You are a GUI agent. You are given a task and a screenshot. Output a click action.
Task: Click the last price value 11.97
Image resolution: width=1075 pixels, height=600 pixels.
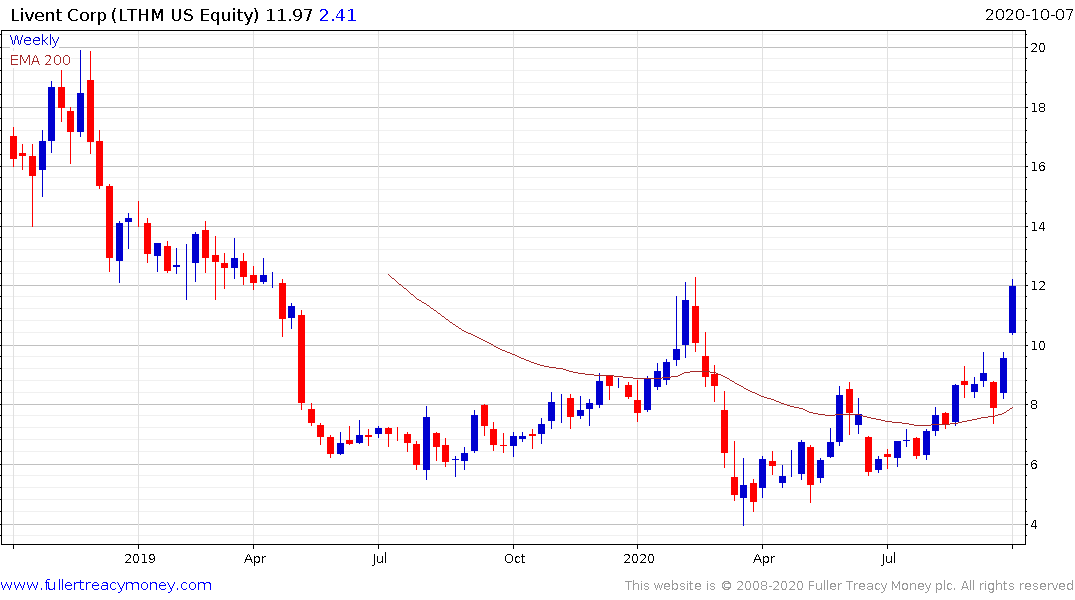289,15
